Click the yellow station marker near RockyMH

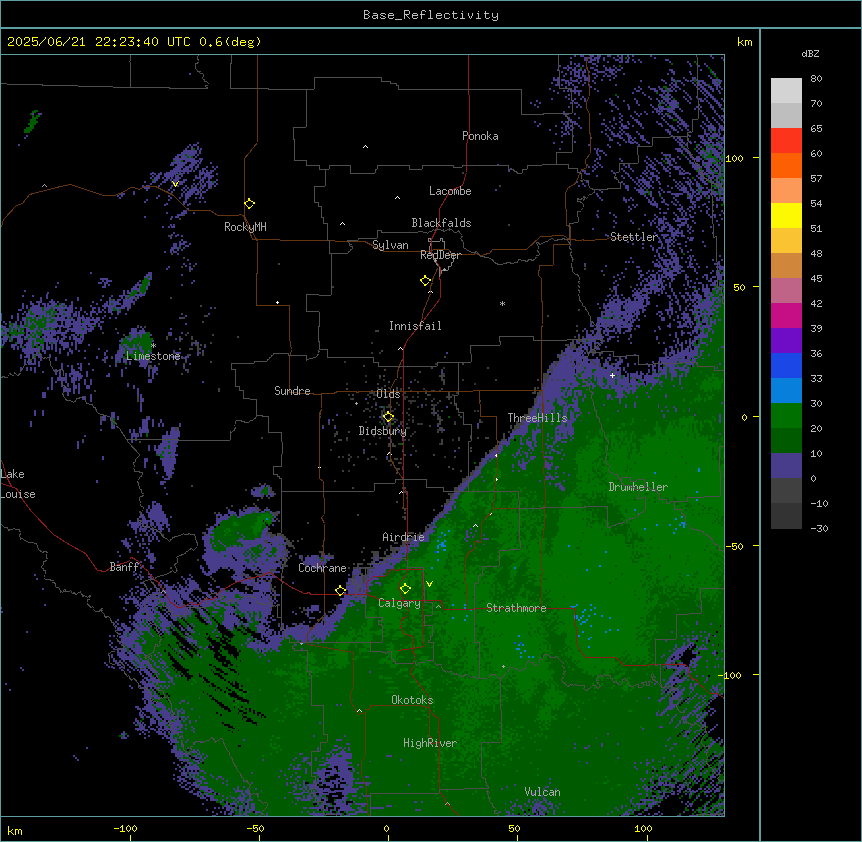click(x=249, y=204)
